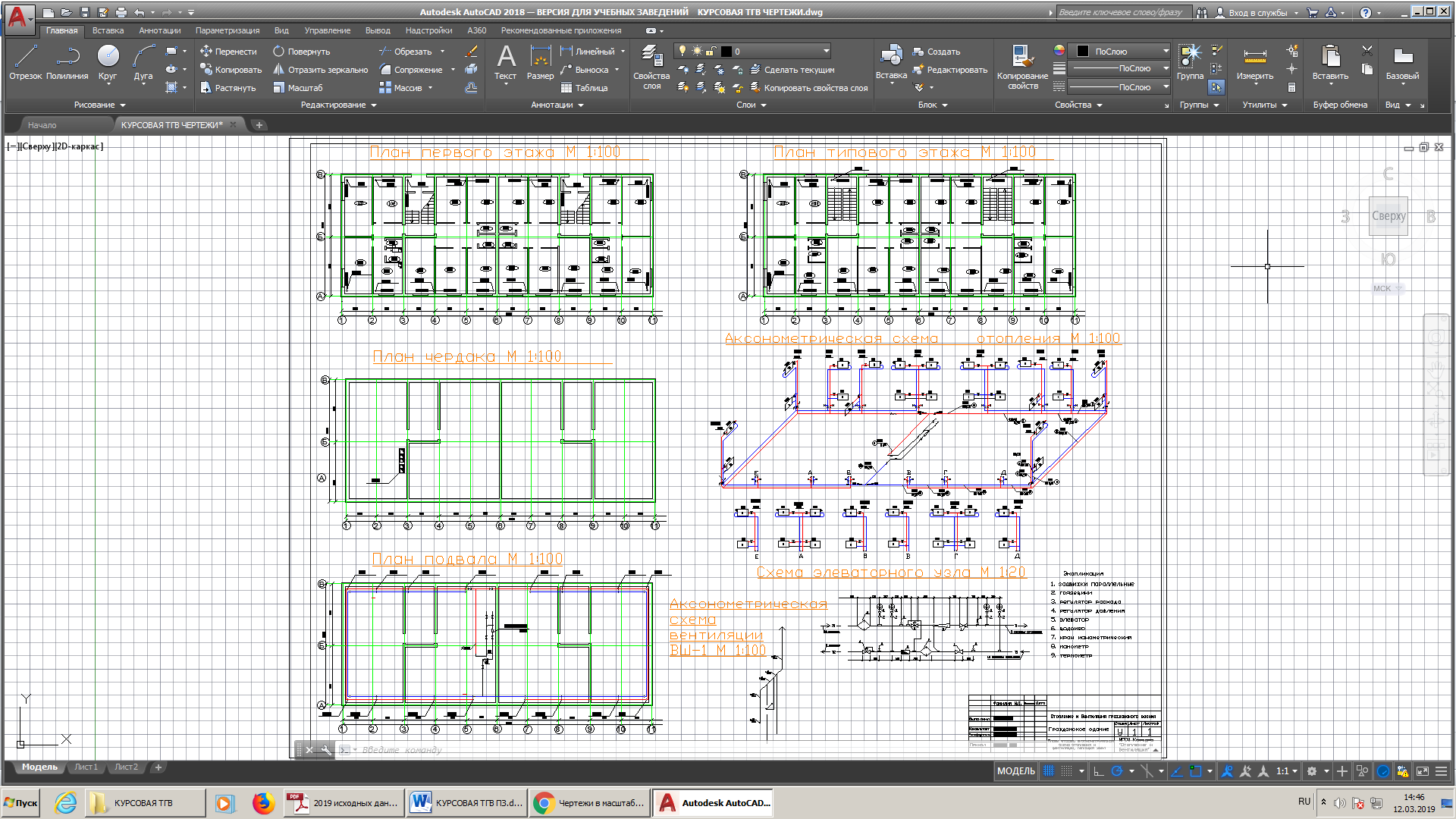
Task: Toggle МОДЕЛЬ model space button
Action: pyautogui.click(x=1015, y=771)
